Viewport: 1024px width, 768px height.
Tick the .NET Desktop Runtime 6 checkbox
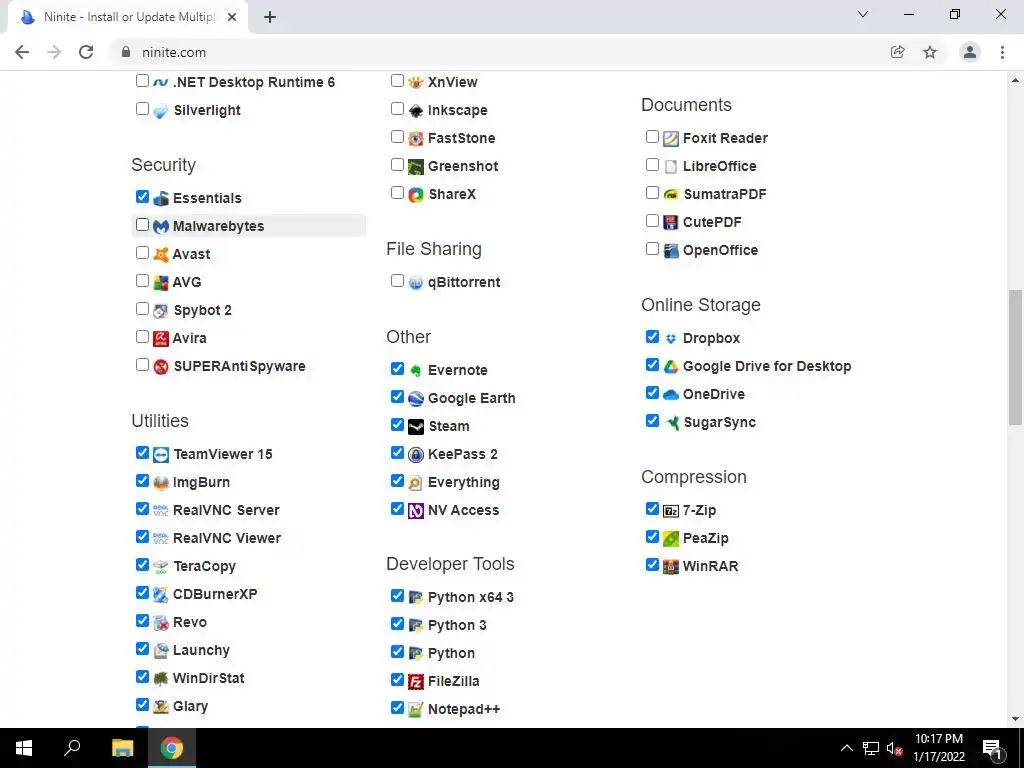click(142, 81)
